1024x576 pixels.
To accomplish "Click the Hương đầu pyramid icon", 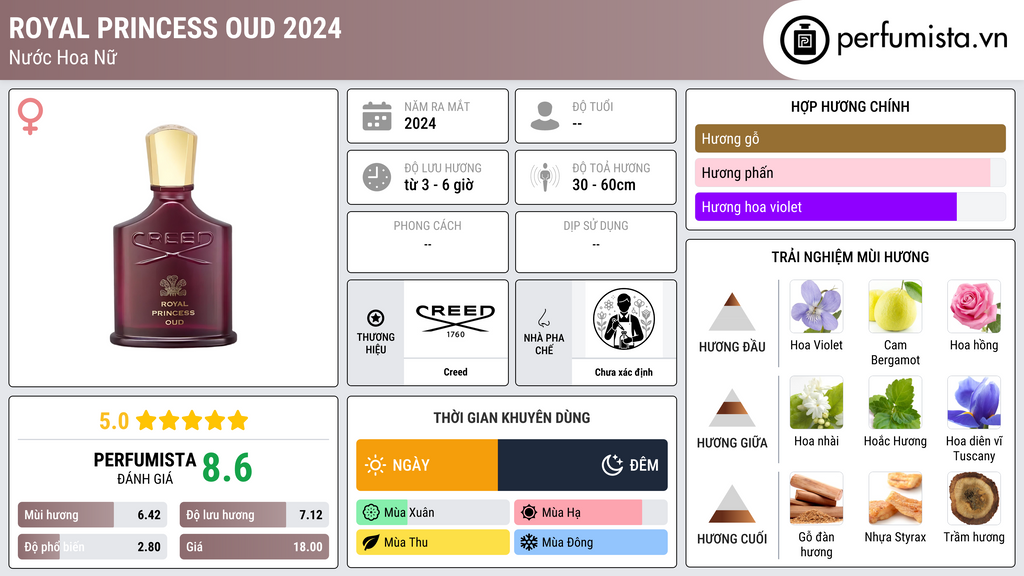I will click(732, 312).
